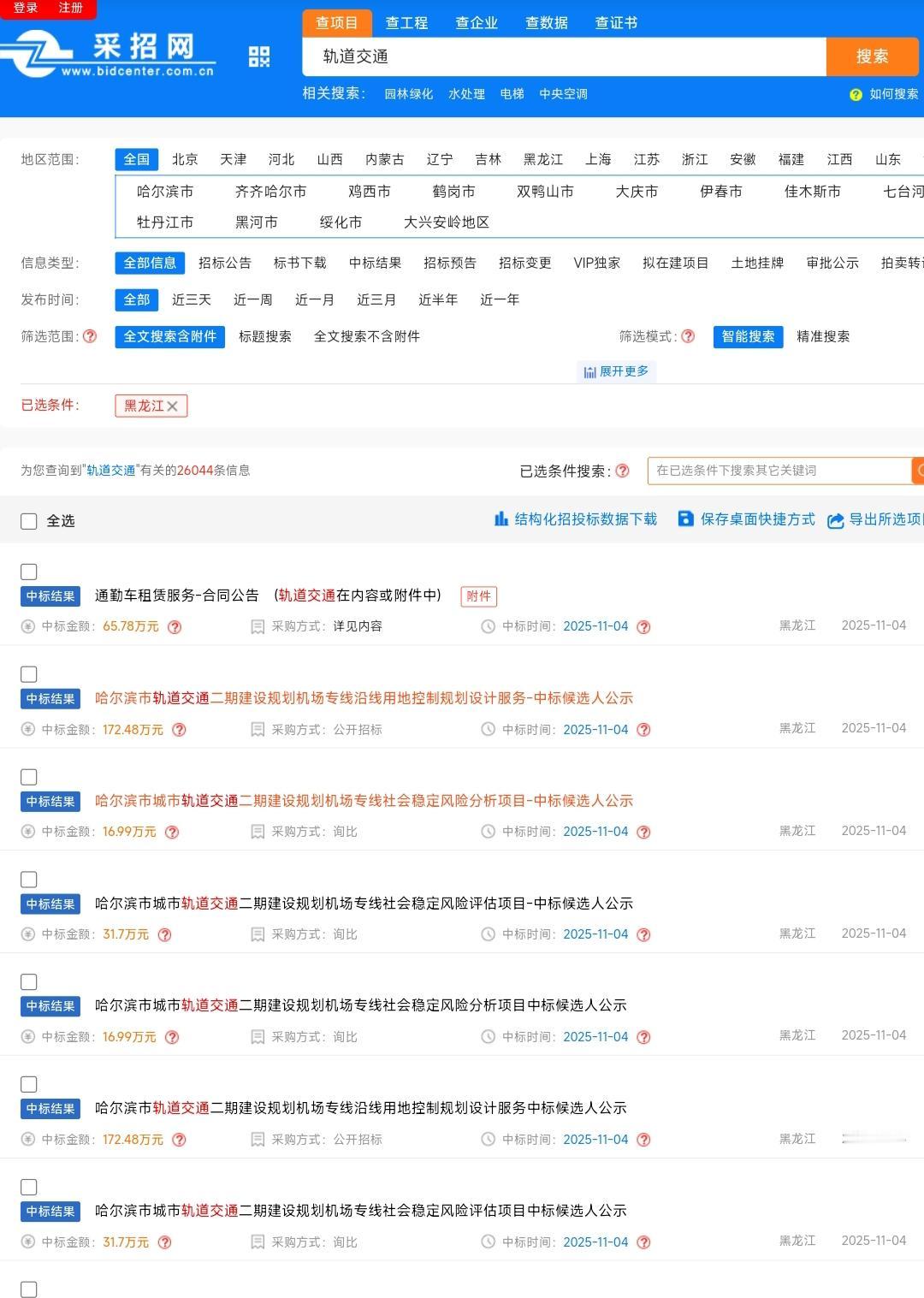Click the orange 搜索 button
Viewport: 924px width, 1298px height.
pyautogui.click(x=873, y=56)
